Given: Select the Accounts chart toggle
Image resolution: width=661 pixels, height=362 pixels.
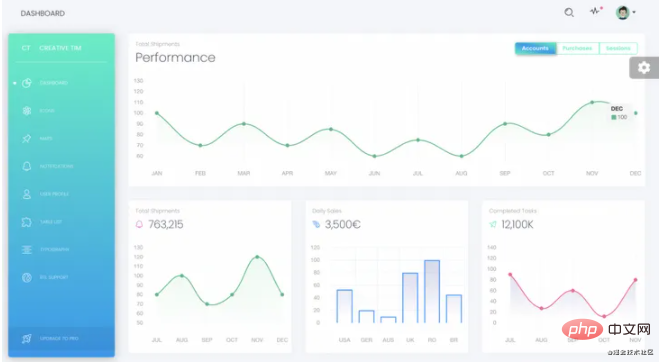Looking at the screenshot, I should (x=535, y=48).
